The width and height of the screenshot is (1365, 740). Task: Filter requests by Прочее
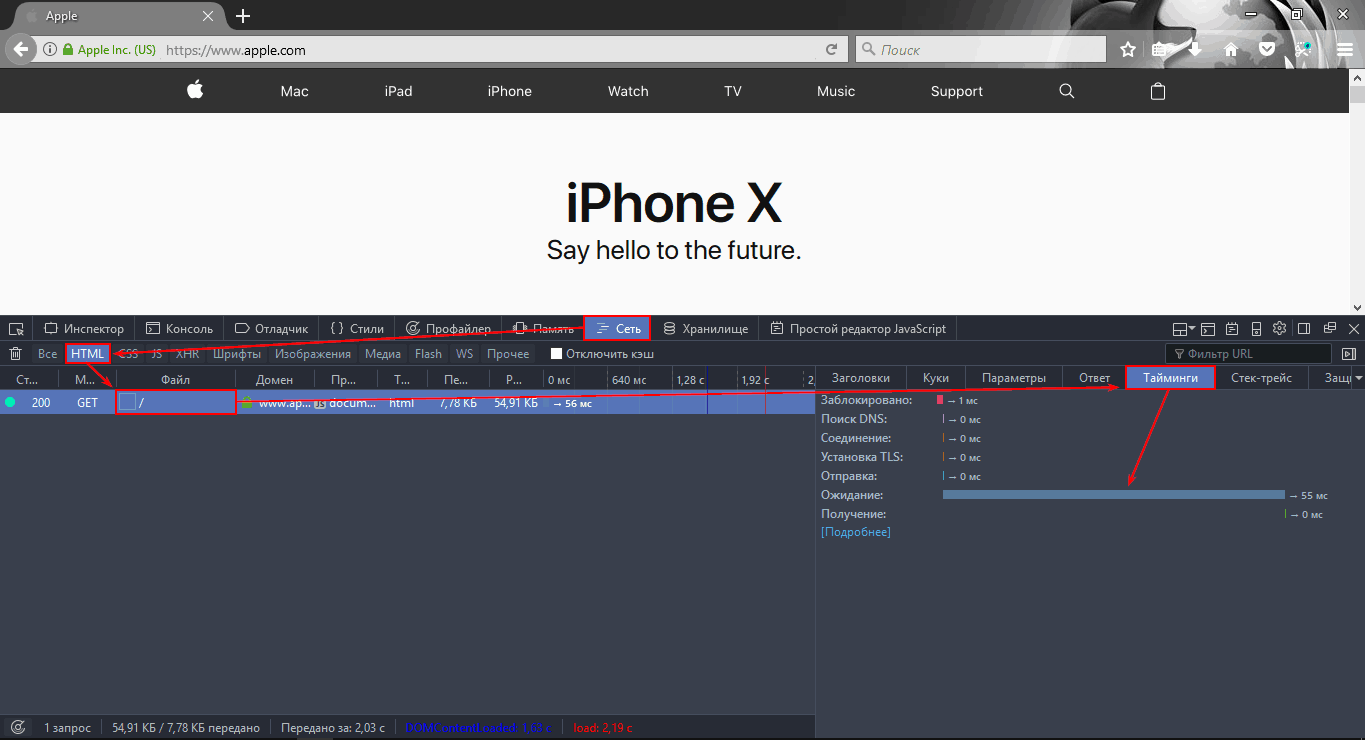pos(508,354)
